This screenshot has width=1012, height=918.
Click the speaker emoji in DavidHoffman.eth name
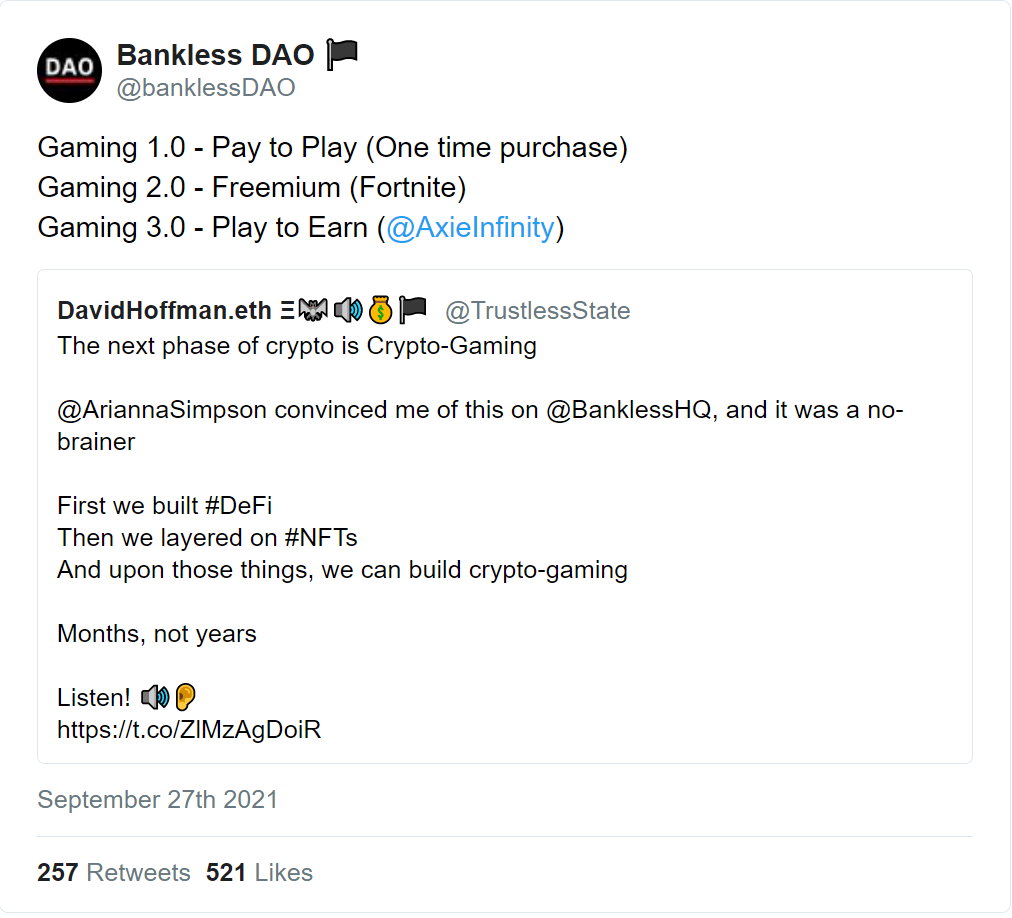click(x=349, y=311)
